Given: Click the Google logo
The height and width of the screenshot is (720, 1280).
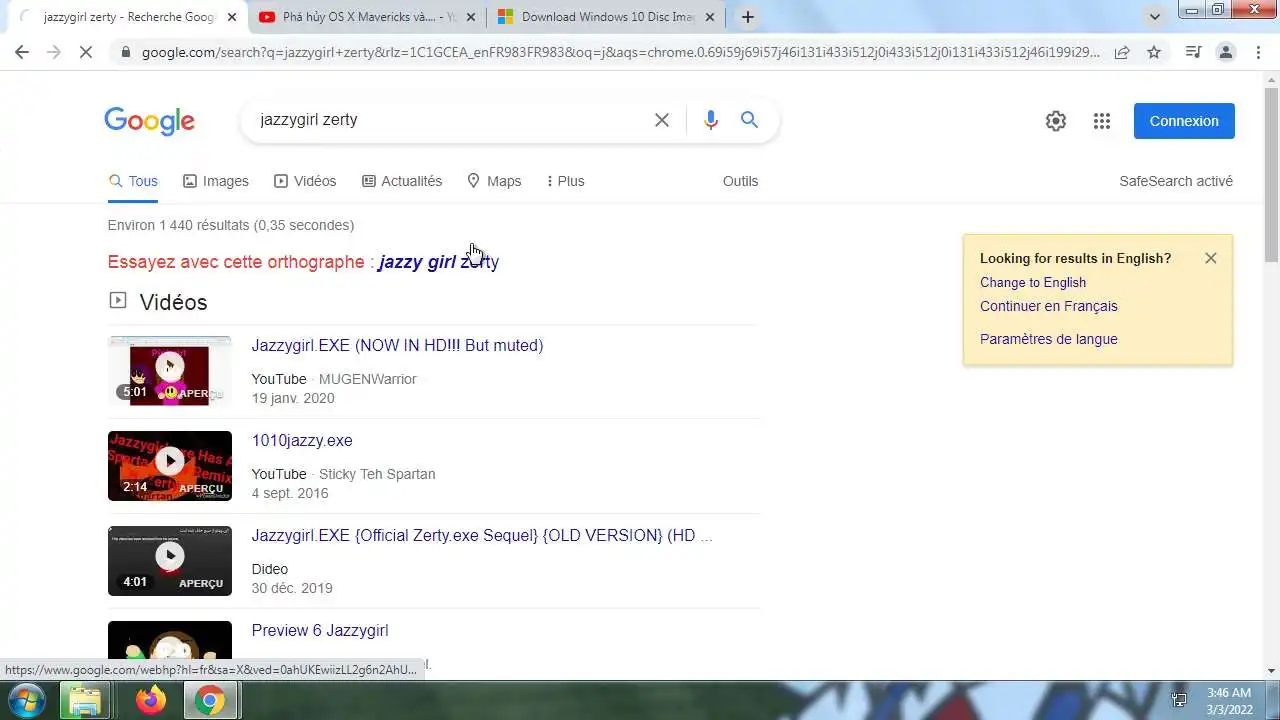Looking at the screenshot, I should click(149, 121).
